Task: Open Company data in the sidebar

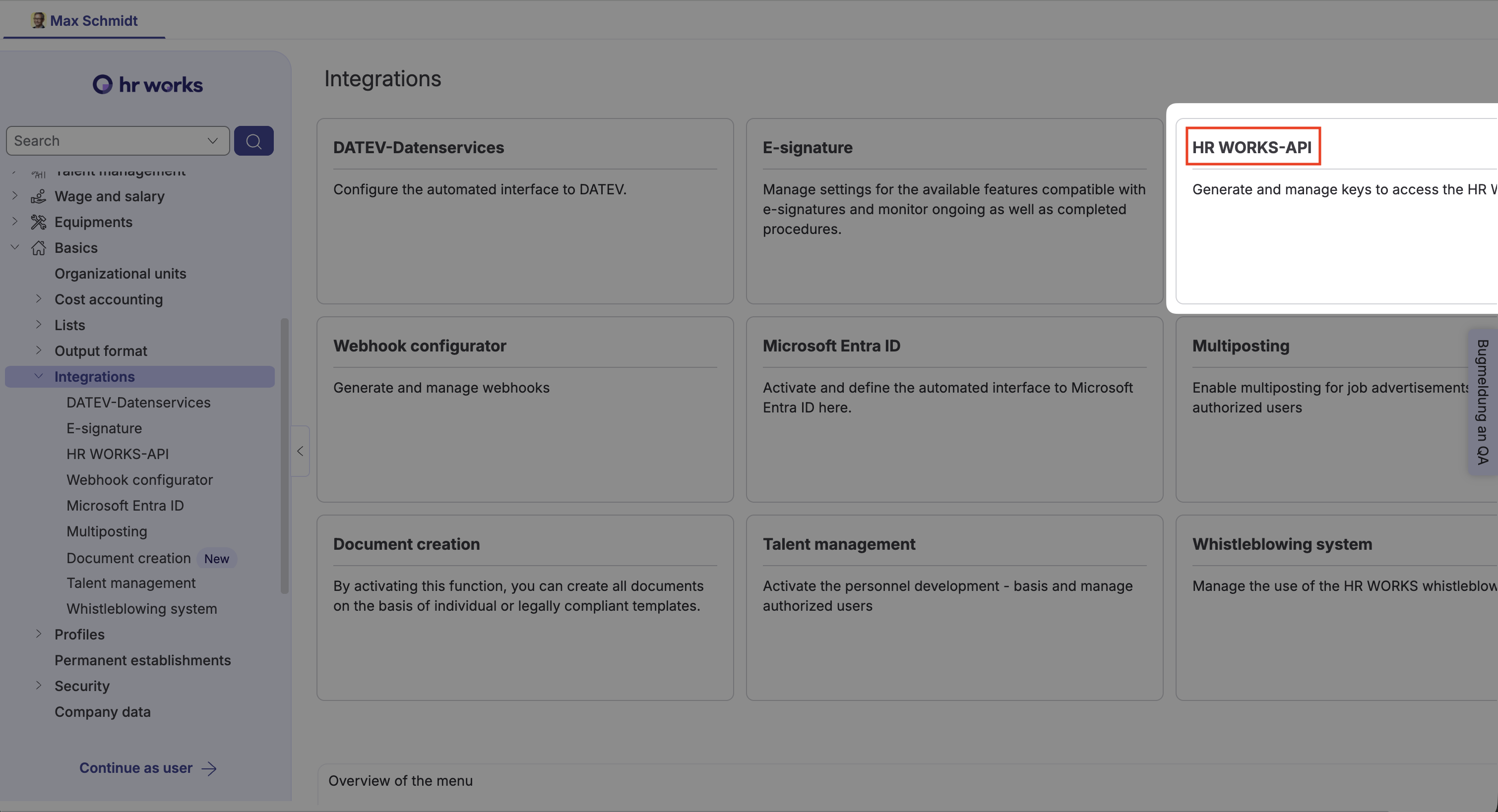Action: click(x=102, y=711)
